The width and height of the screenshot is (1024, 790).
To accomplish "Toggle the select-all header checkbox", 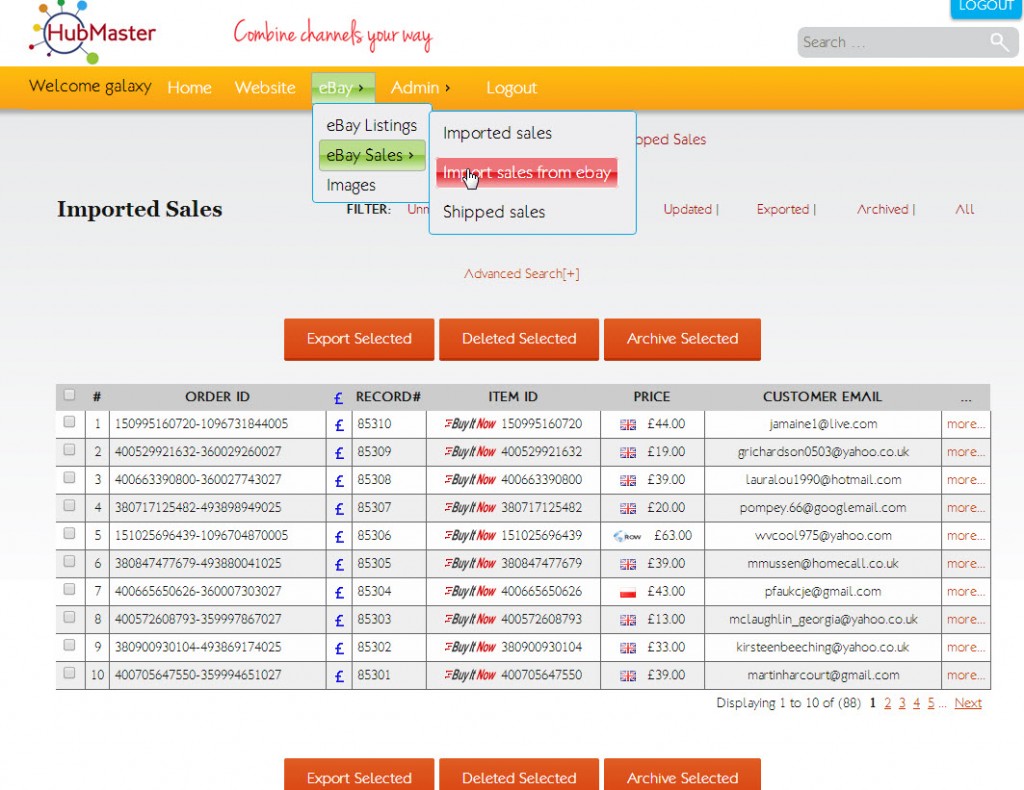I will tap(69, 394).
